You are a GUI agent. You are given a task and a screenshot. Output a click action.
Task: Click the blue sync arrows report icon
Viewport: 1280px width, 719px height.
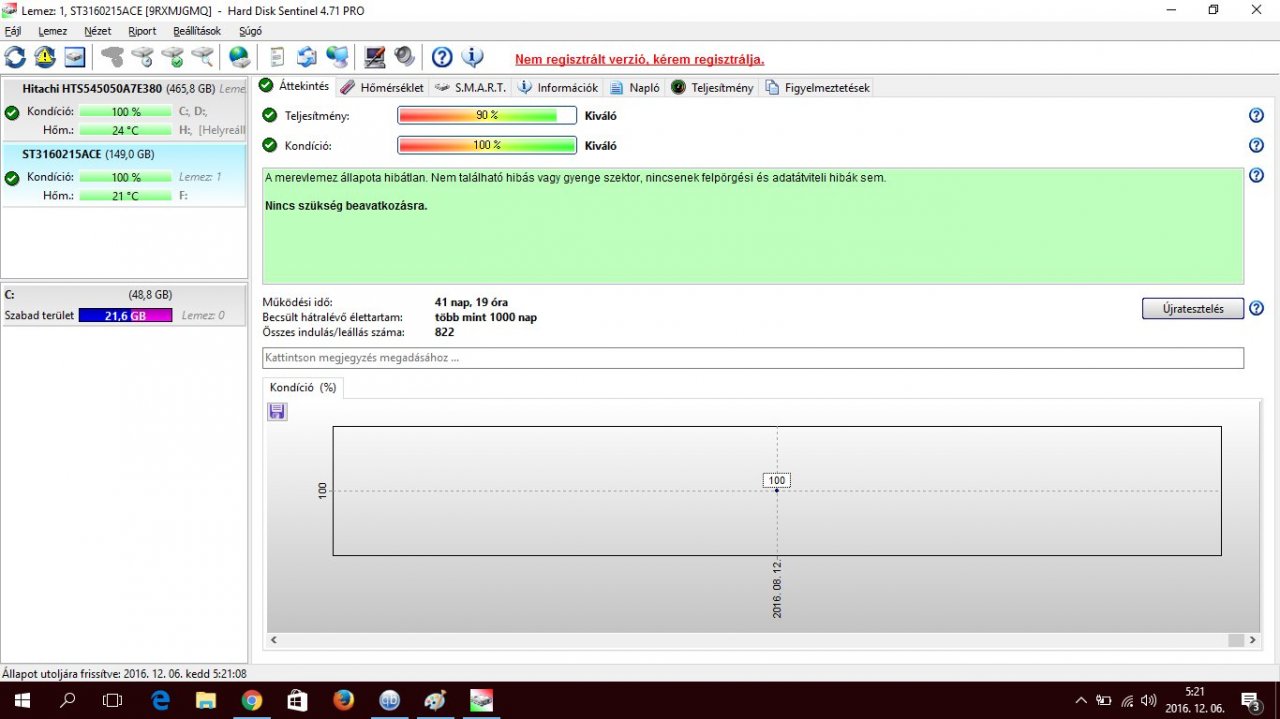pos(307,57)
